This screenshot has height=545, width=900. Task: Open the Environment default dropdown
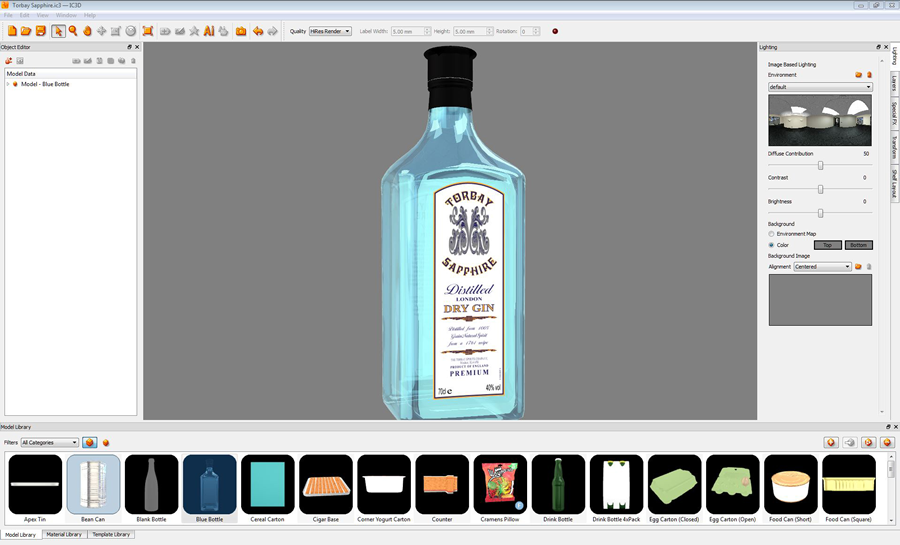click(x=820, y=87)
